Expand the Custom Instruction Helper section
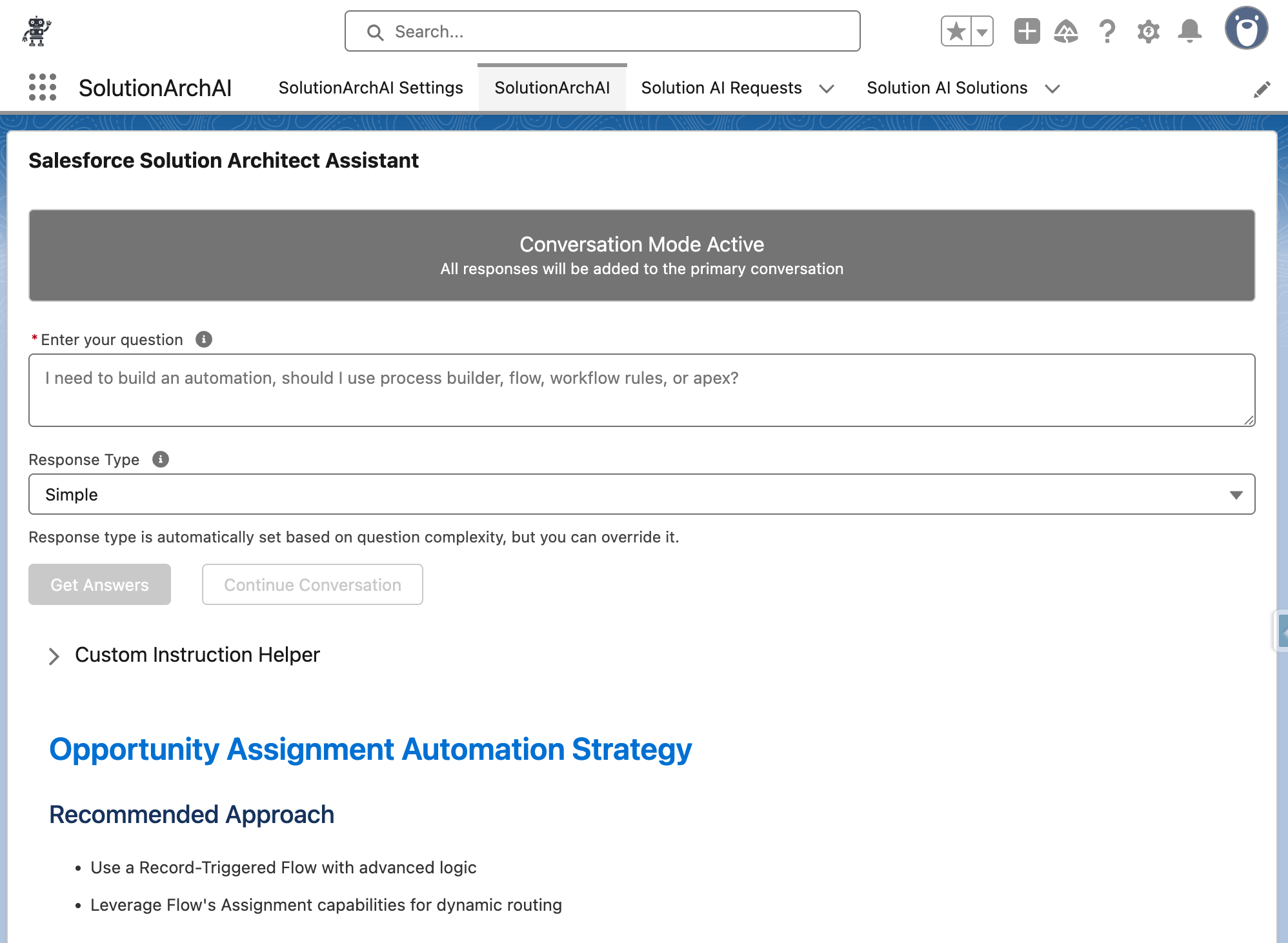 [55, 656]
